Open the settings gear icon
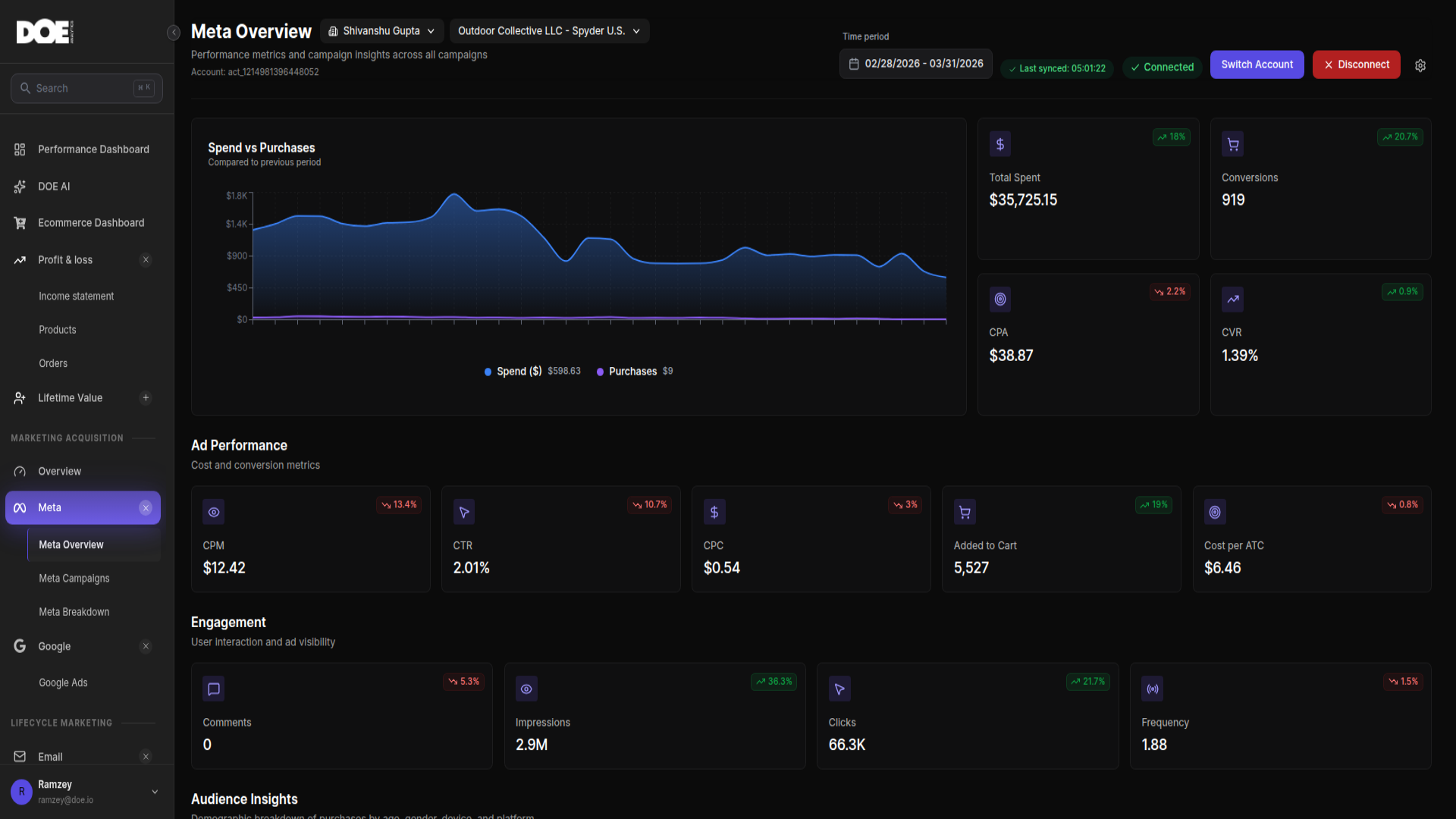1456x819 pixels. click(1420, 66)
